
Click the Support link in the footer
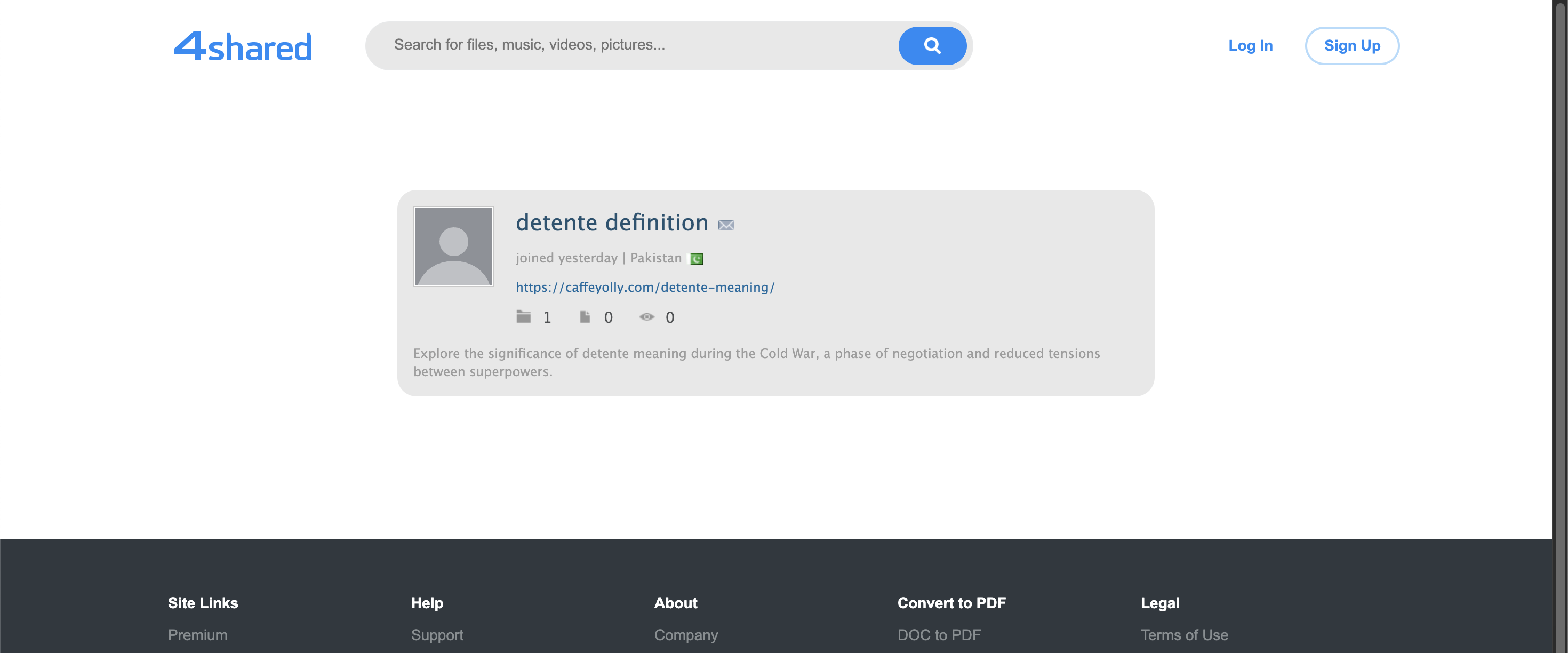click(437, 635)
